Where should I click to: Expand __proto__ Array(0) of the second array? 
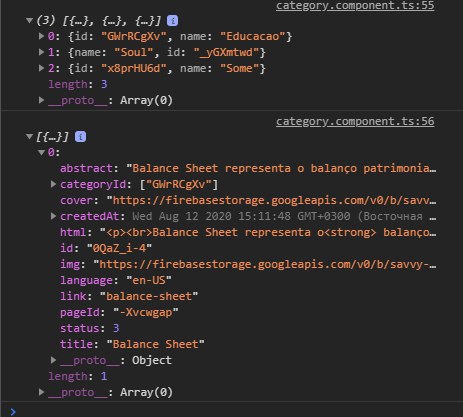click(41, 392)
